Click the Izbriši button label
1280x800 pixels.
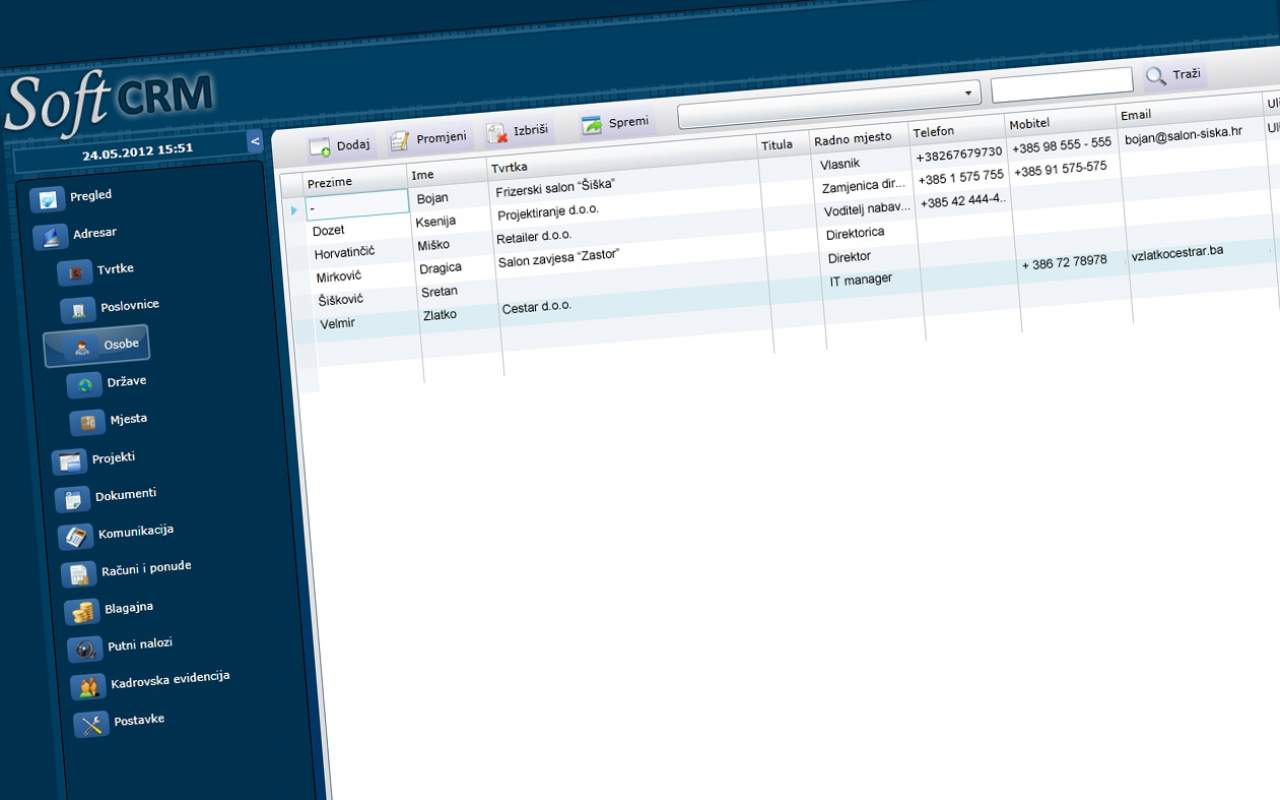[531, 130]
